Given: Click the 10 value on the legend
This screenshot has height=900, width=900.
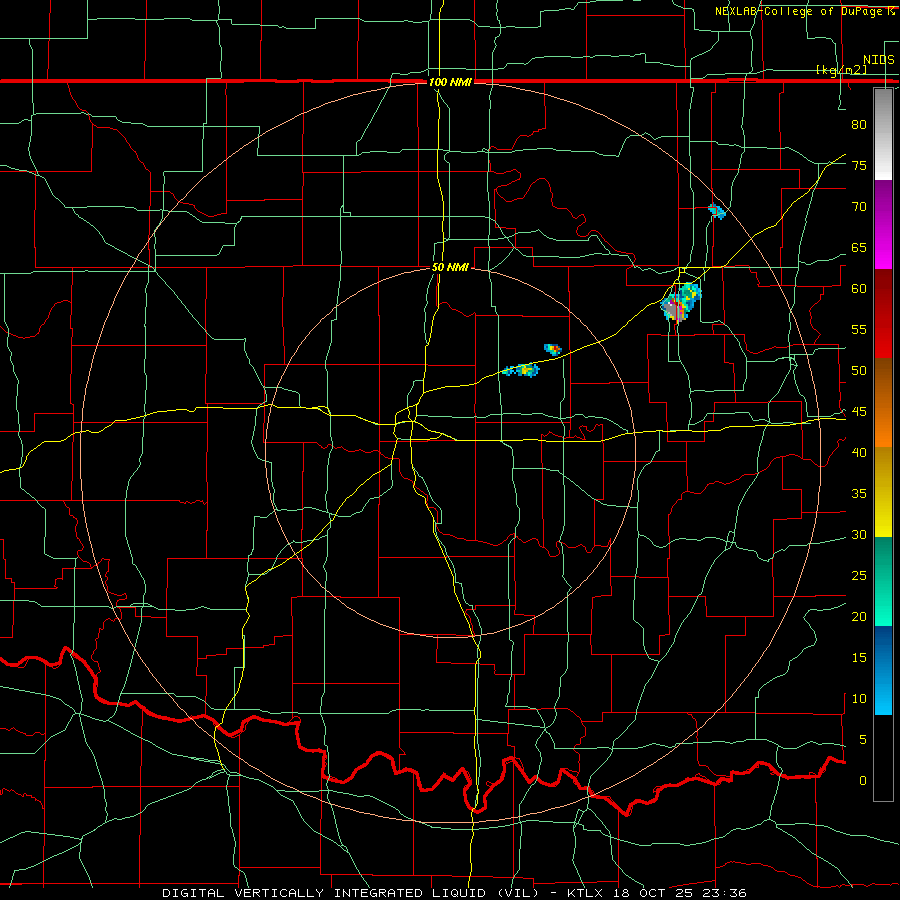Looking at the screenshot, I should (x=859, y=699).
